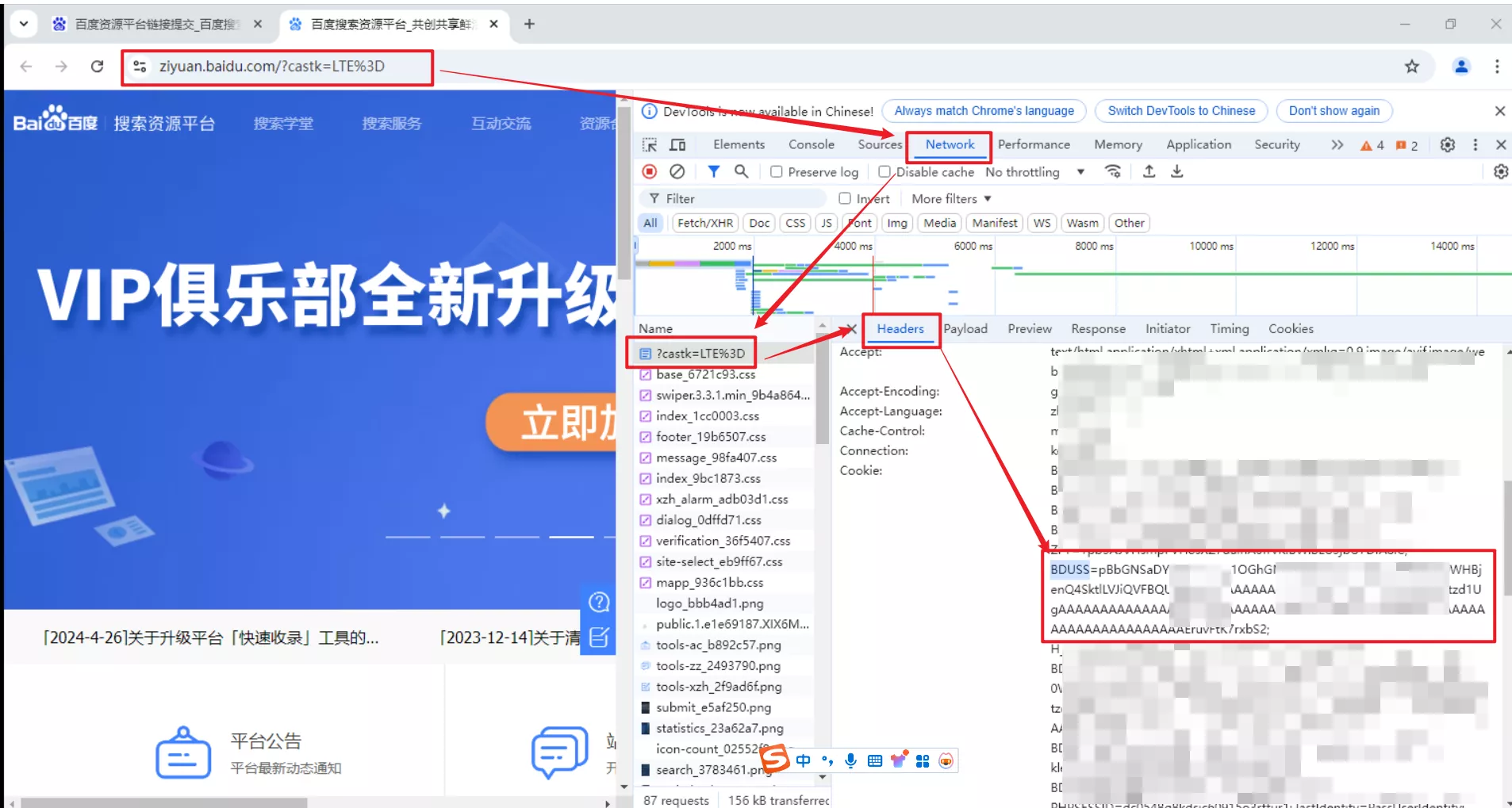Open the Headers tab of request
This screenshot has height=808, width=1512.
(900, 328)
